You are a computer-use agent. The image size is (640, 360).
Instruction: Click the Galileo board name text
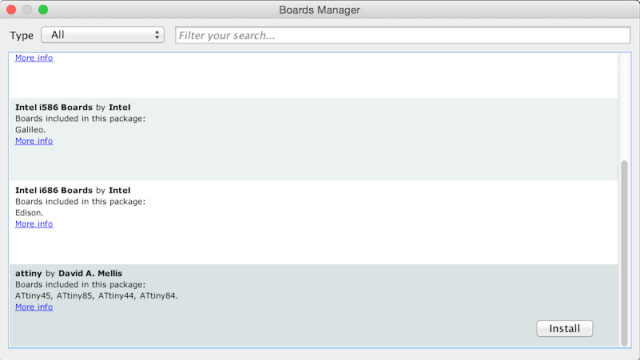30,130
